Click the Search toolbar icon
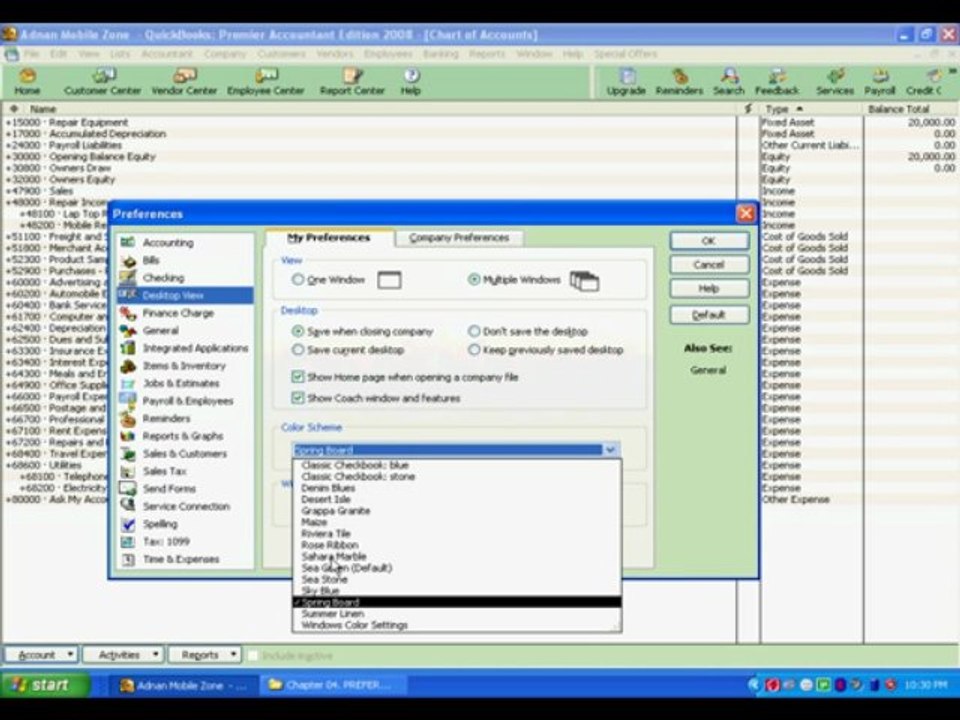This screenshot has height=720, width=960. pos(729,82)
